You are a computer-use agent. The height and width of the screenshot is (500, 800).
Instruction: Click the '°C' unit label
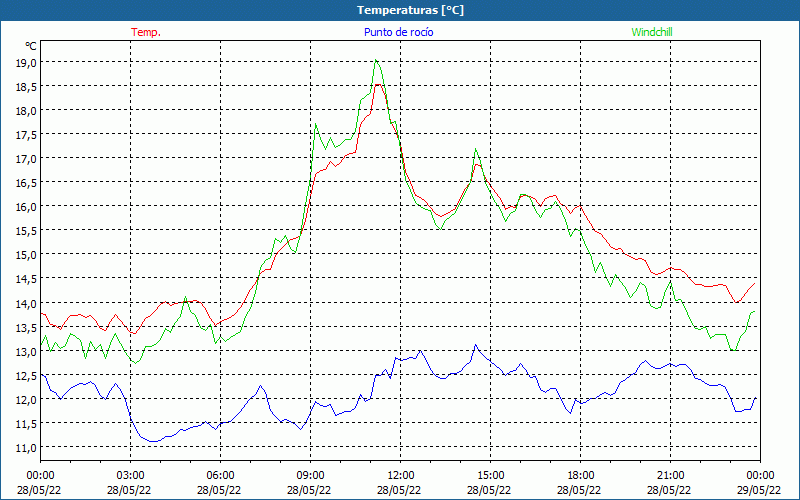31,46
